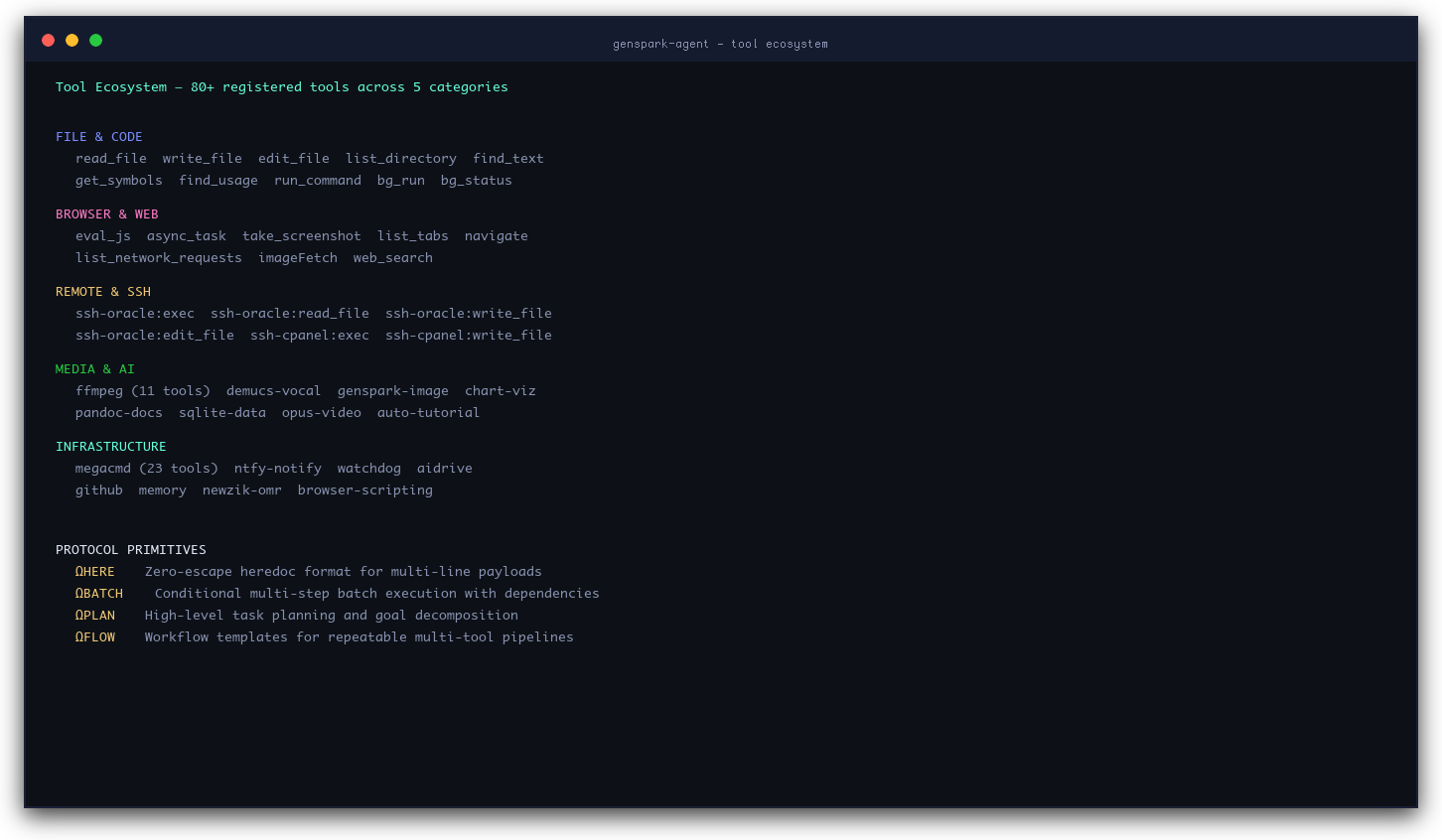Toggle the bg_run background runner
Image resolution: width=1442 pixels, height=840 pixels.
click(x=400, y=180)
